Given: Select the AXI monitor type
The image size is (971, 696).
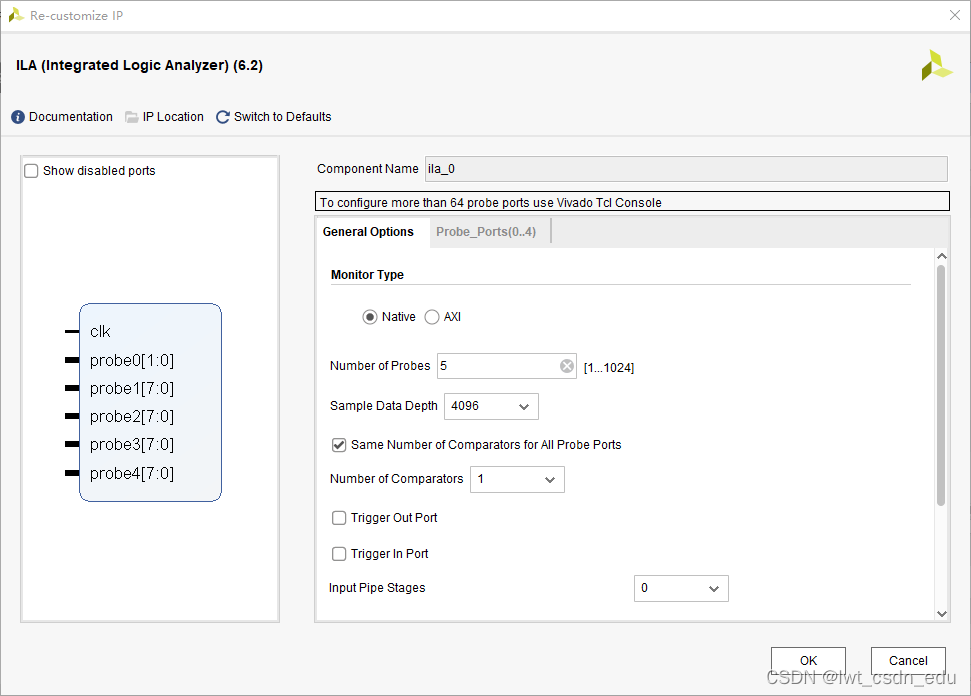Looking at the screenshot, I should [x=432, y=317].
